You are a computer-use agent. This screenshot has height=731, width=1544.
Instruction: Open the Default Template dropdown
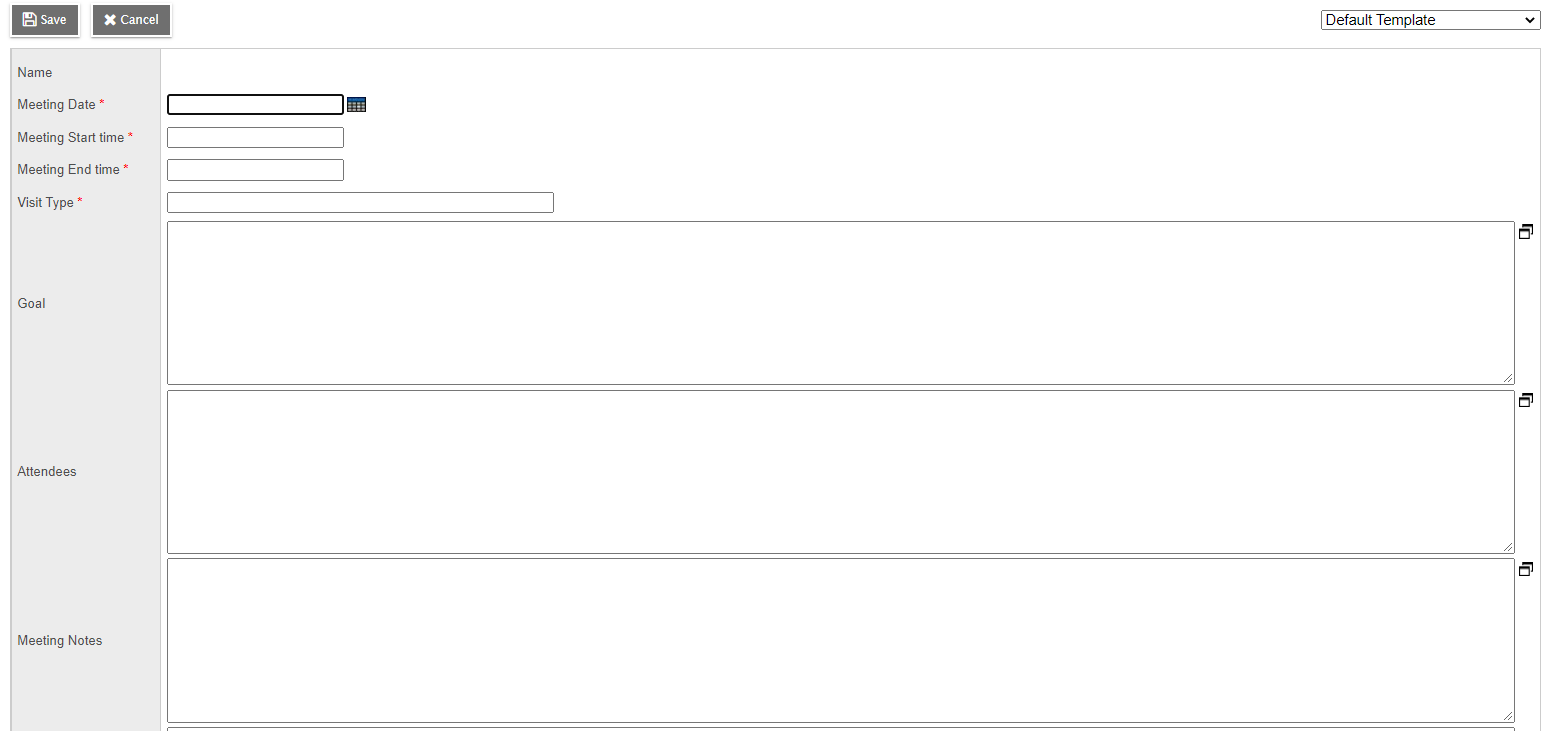coord(1430,20)
